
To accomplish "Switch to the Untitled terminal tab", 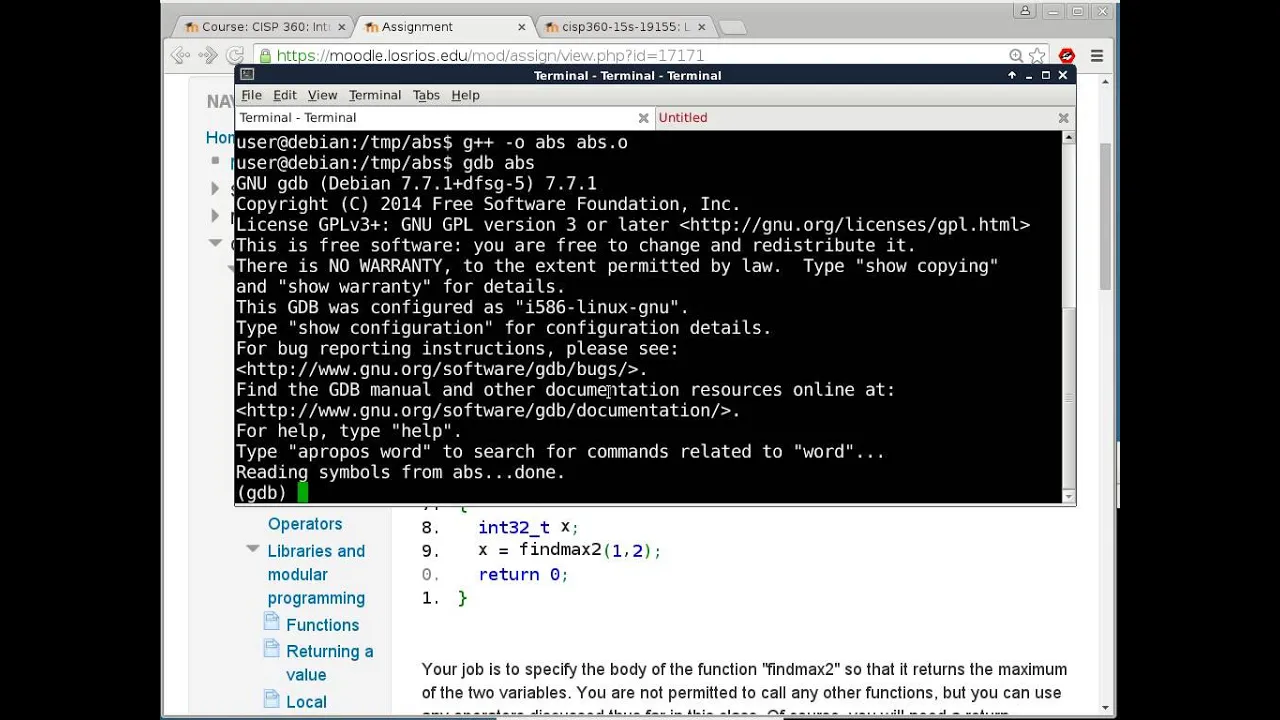I will click(x=683, y=118).
